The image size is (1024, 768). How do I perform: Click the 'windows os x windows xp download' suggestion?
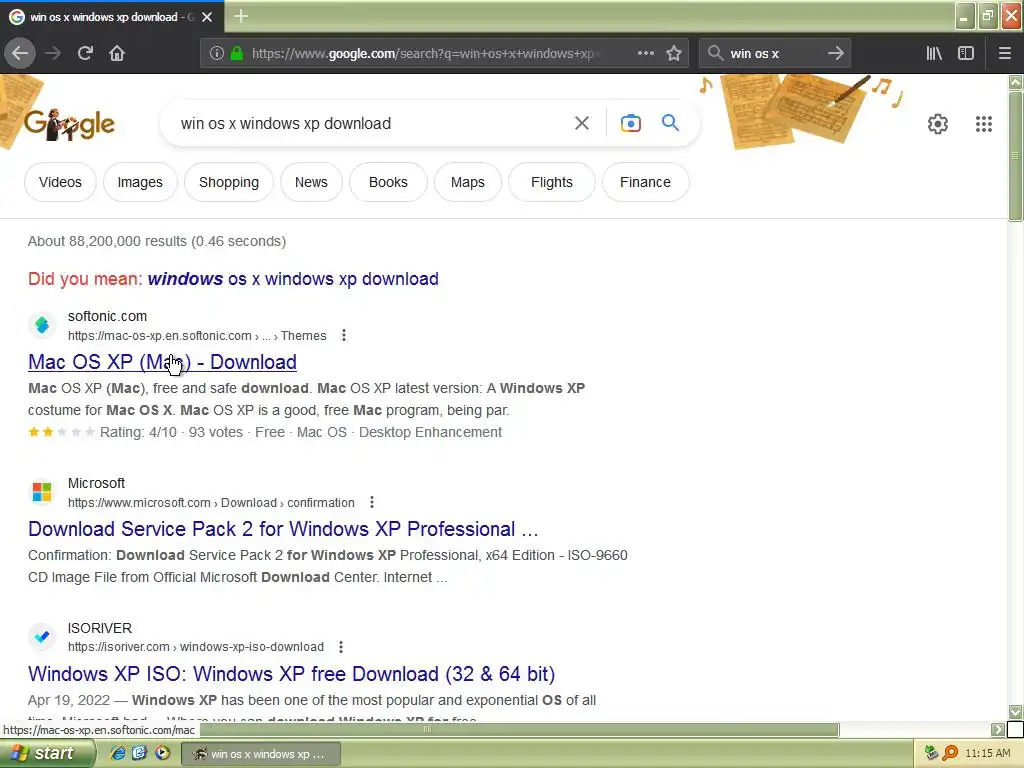pyautogui.click(x=293, y=279)
